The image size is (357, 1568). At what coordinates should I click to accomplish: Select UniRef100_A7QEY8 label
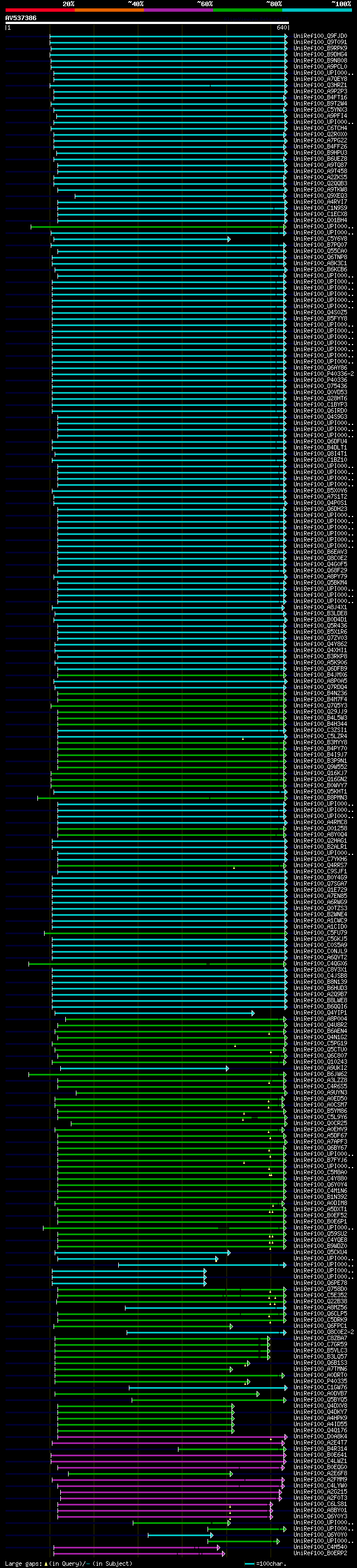click(321, 79)
